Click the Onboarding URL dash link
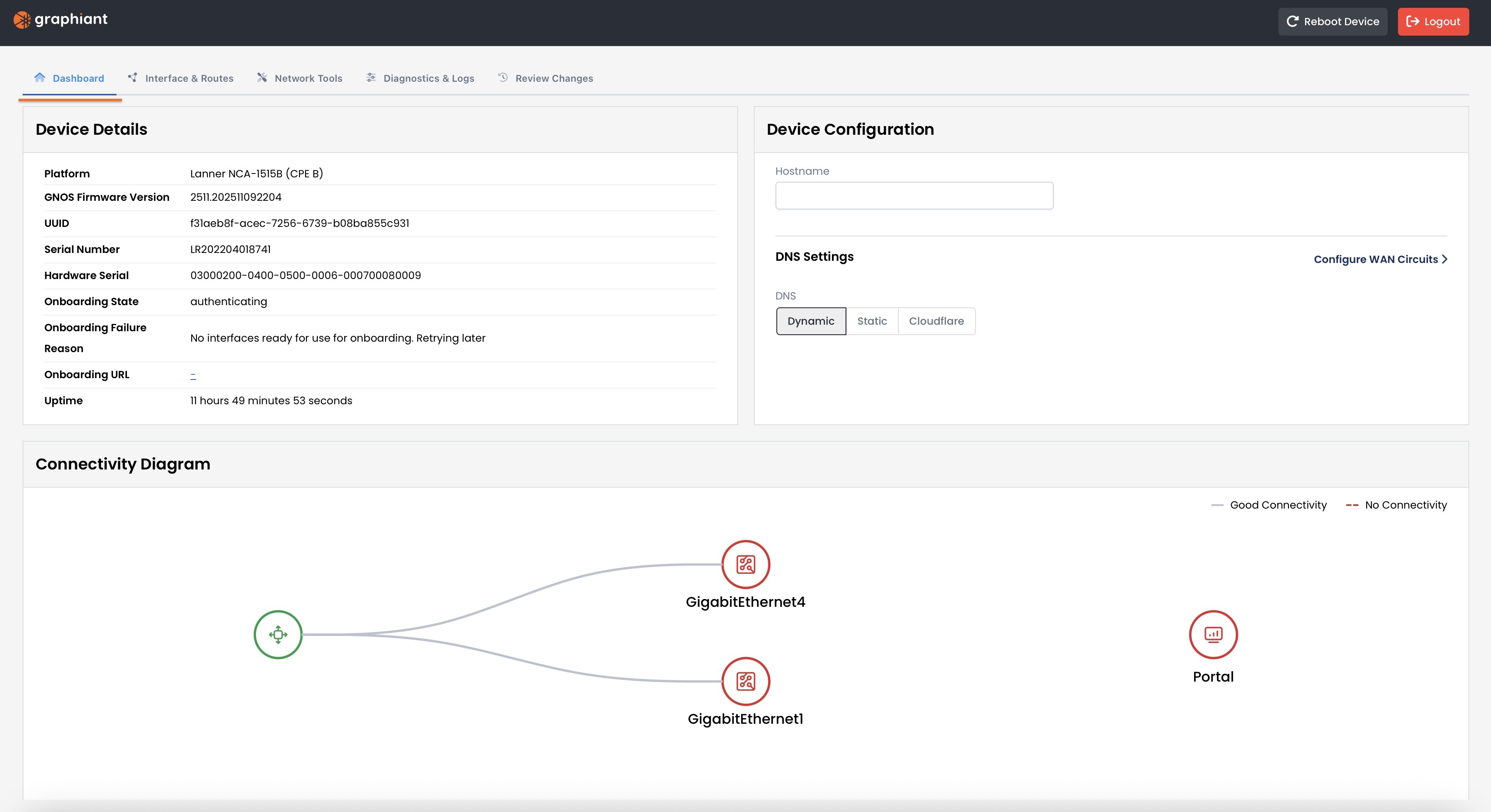The image size is (1491, 812). pyautogui.click(x=193, y=375)
